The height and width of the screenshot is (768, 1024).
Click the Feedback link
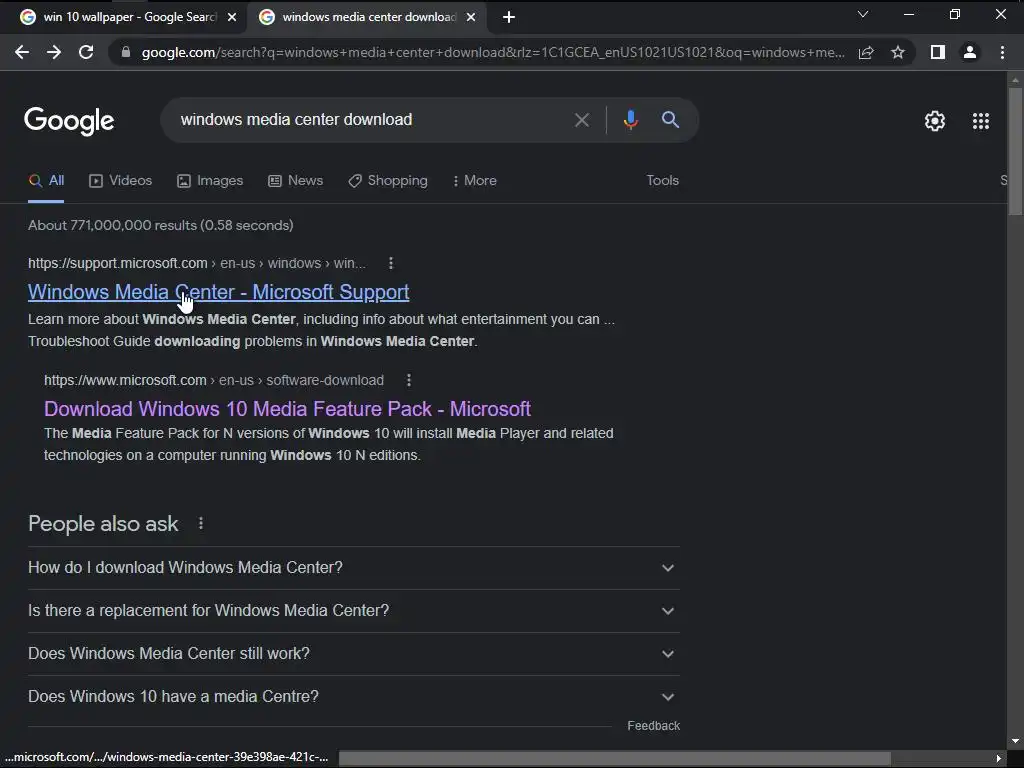click(x=654, y=726)
